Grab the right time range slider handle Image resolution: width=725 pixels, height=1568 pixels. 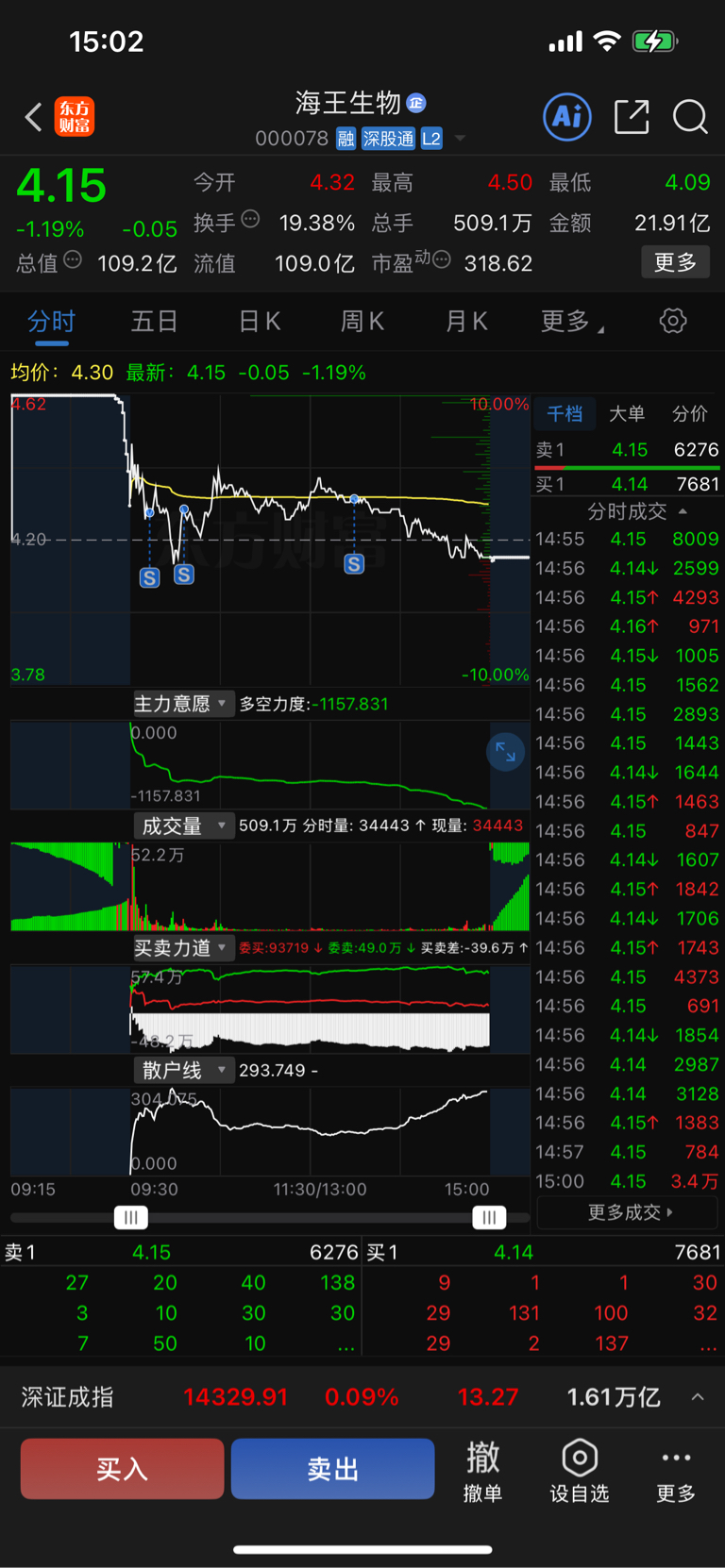pyautogui.click(x=489, y=1217)
